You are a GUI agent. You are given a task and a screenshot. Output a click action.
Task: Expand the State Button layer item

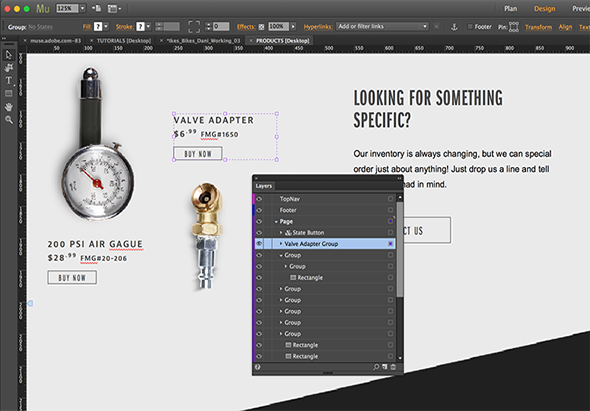click(x=281, y=233)
